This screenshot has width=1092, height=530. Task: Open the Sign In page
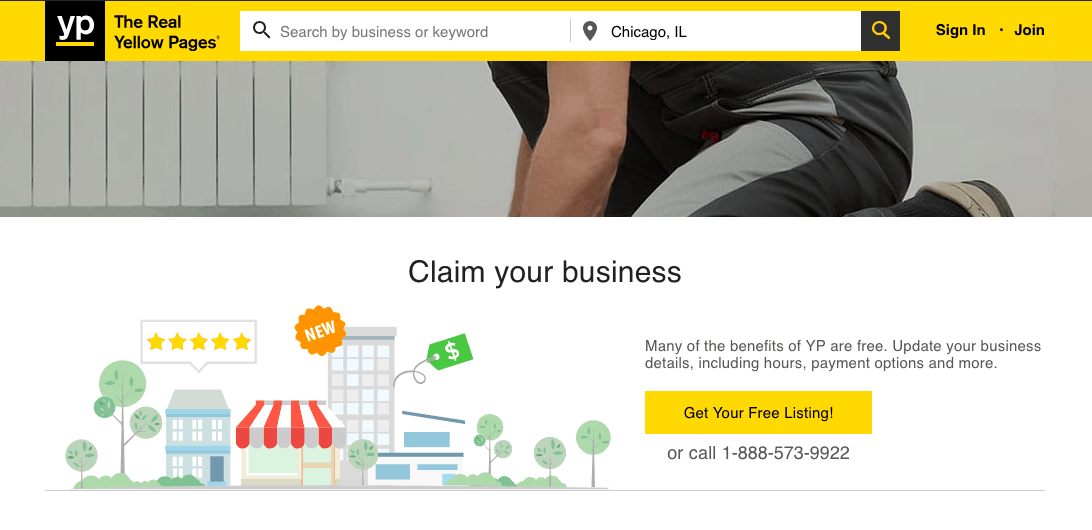[x=960, y=30]
